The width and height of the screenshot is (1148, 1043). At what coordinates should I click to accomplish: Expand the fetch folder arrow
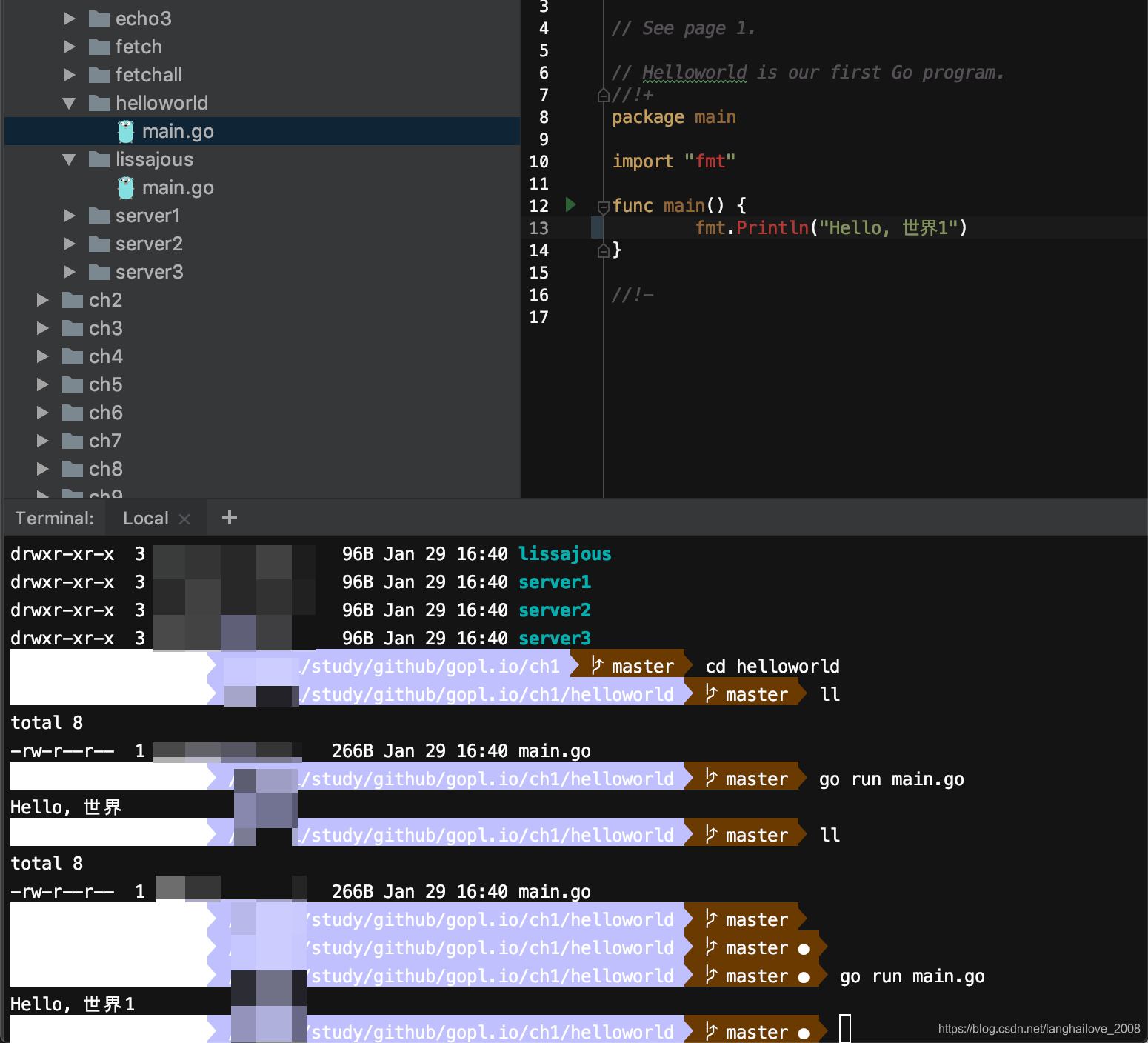point(70,47)
